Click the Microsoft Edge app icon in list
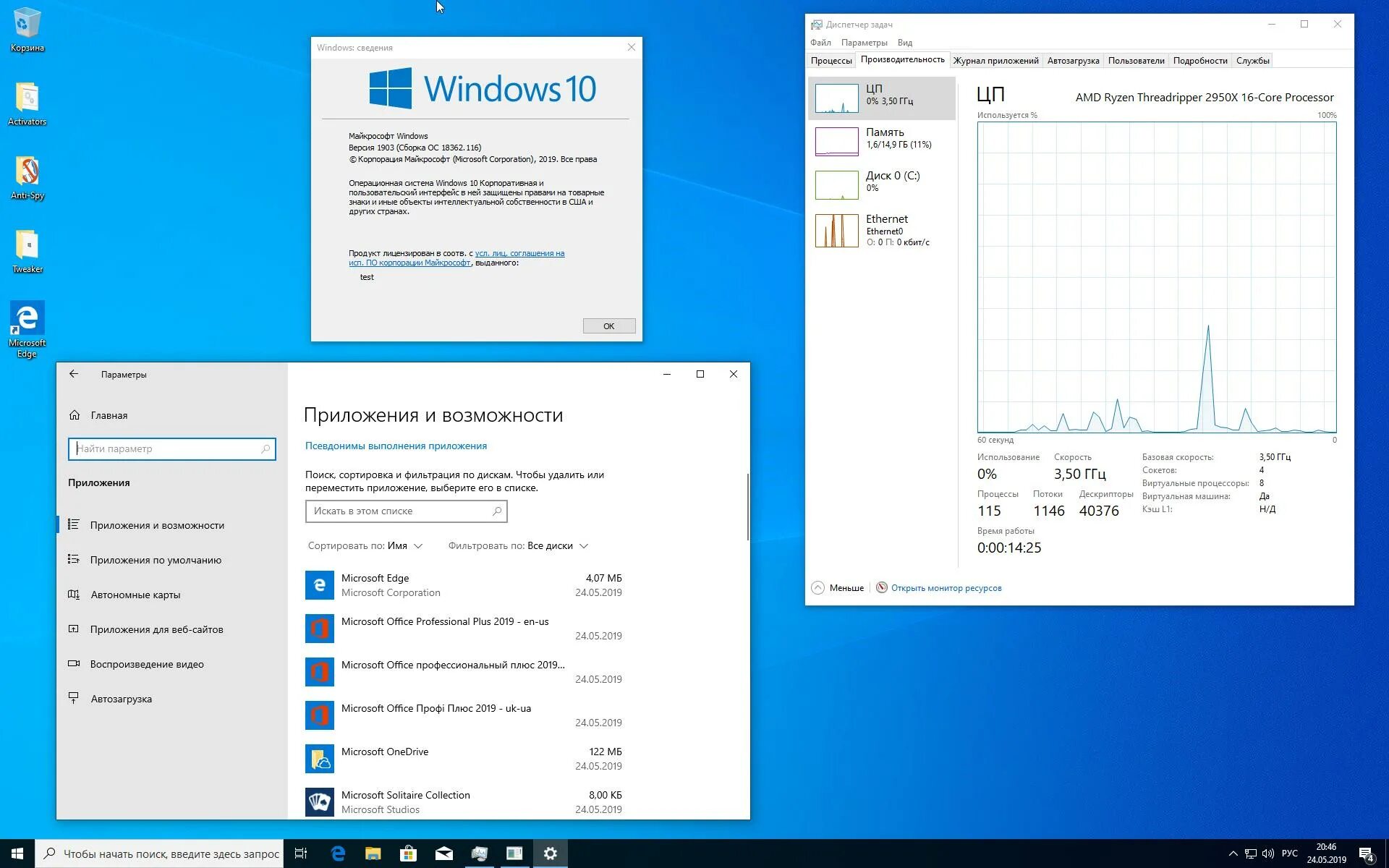Image resolution: width=1389 pixels, height=868 pixels. [x=319, y=585]
